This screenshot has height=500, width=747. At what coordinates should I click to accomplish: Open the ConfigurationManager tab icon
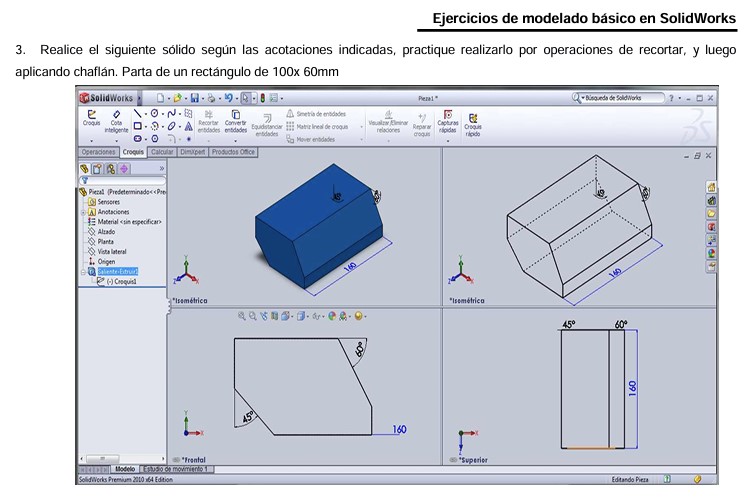click(x=111, y=169)
